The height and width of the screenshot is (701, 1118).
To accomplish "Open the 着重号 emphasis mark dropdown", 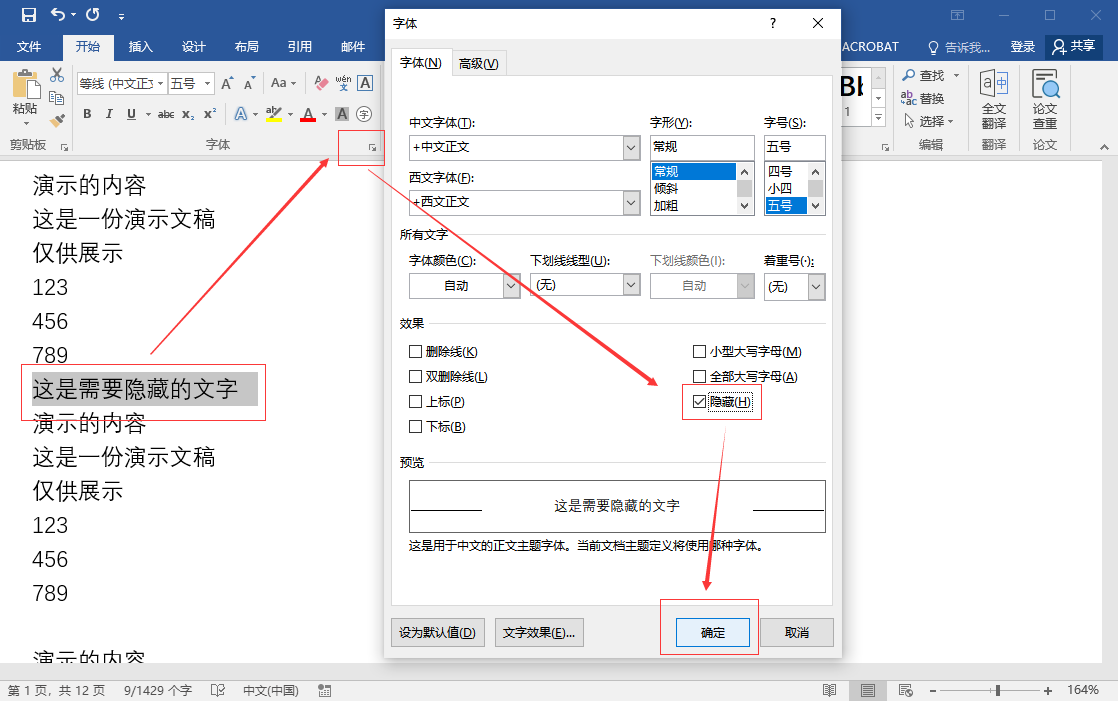I will [x=816, y=287].
